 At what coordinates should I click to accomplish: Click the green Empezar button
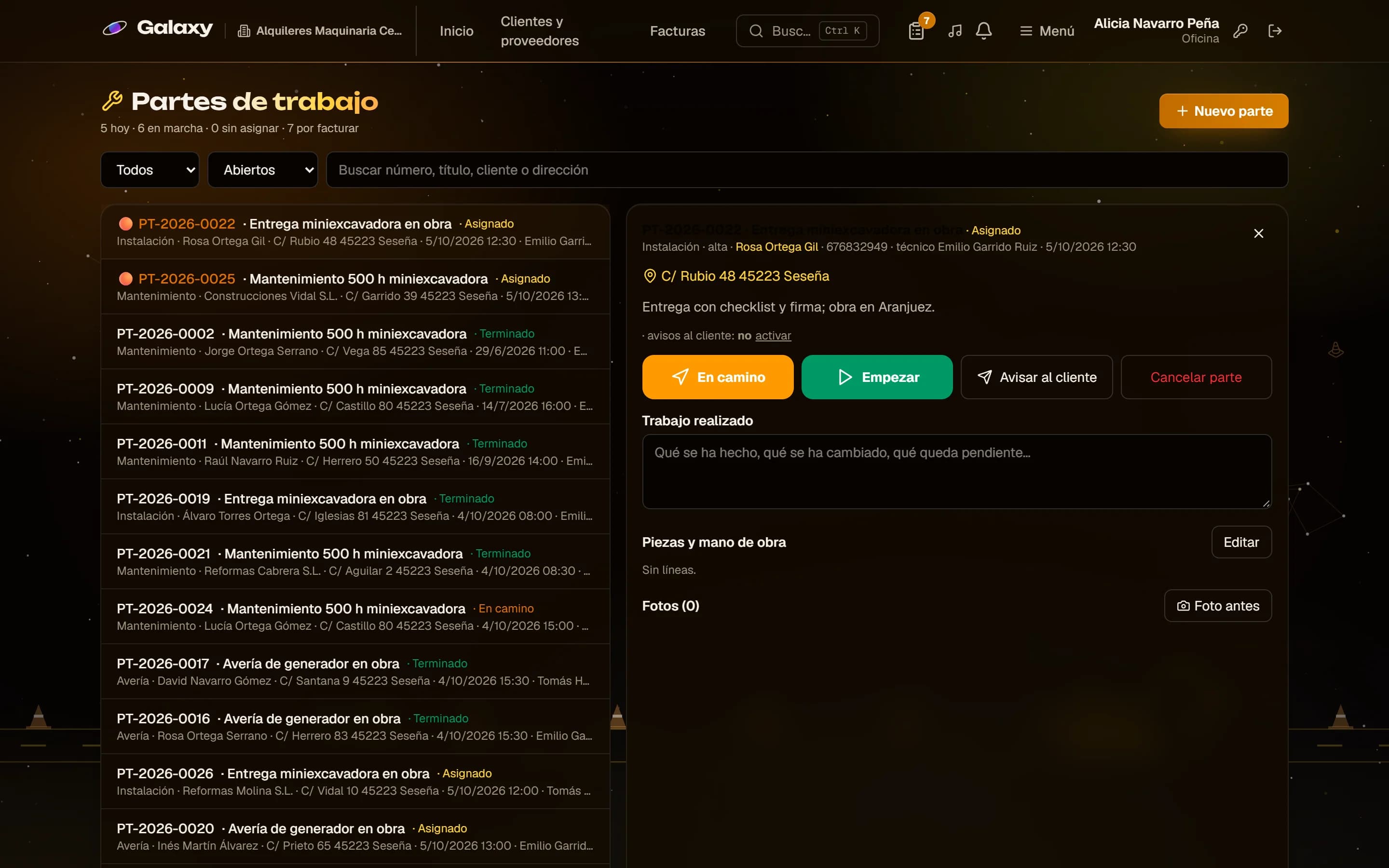[x=877, y=377]
